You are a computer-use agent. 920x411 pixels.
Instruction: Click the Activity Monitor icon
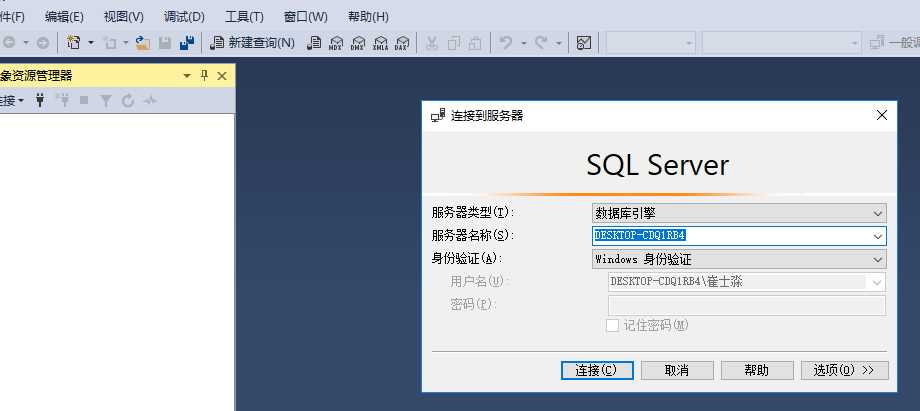click(583, 43)
